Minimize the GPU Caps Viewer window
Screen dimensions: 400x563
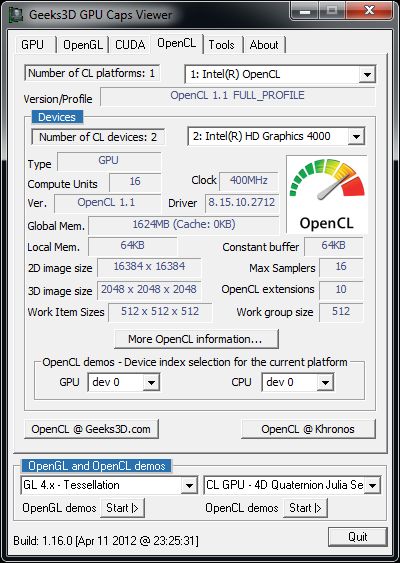click(x=305, y=11)
